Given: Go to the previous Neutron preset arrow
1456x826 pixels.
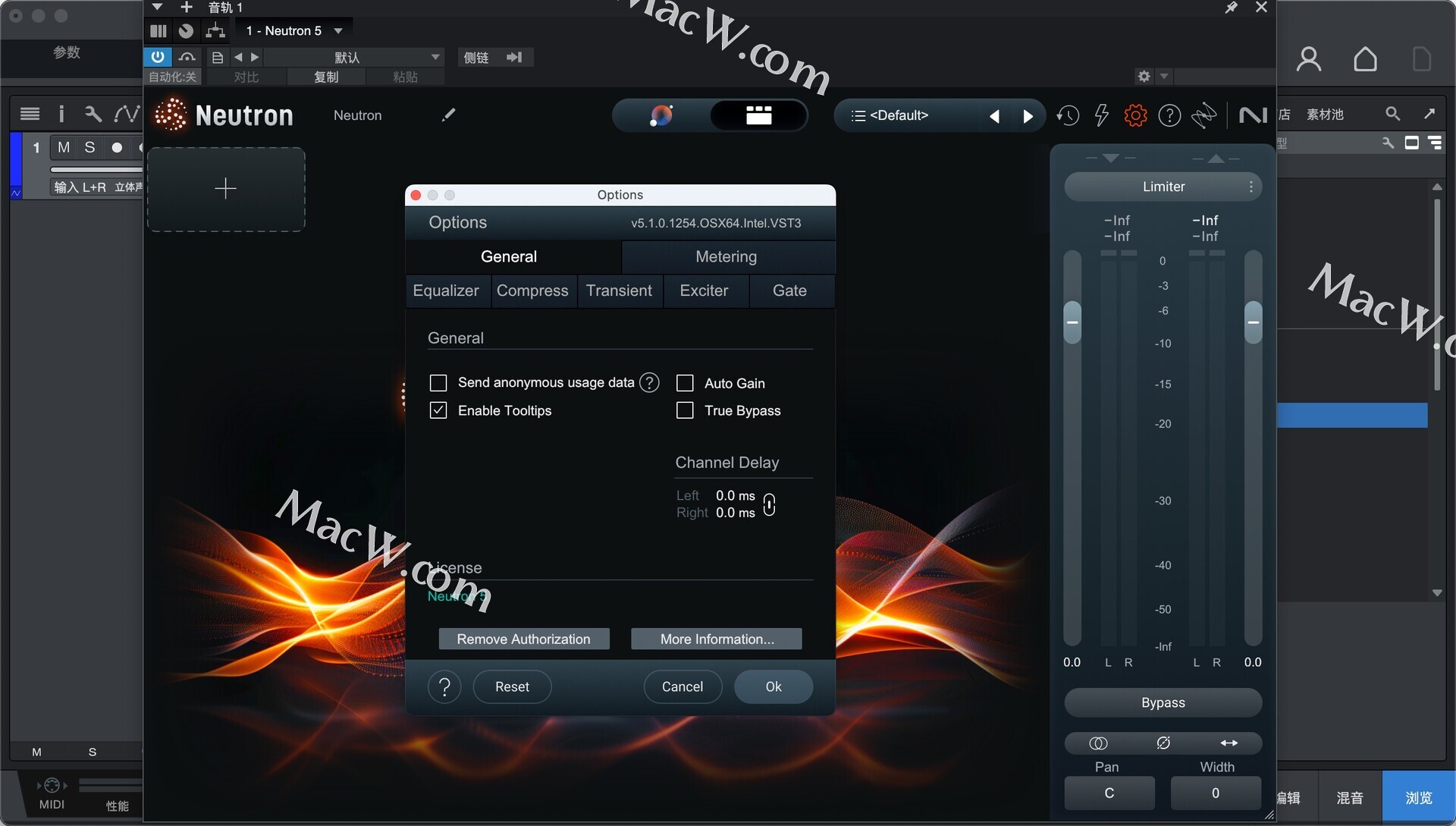Looking at the screenshot, I should click(994, 116).
